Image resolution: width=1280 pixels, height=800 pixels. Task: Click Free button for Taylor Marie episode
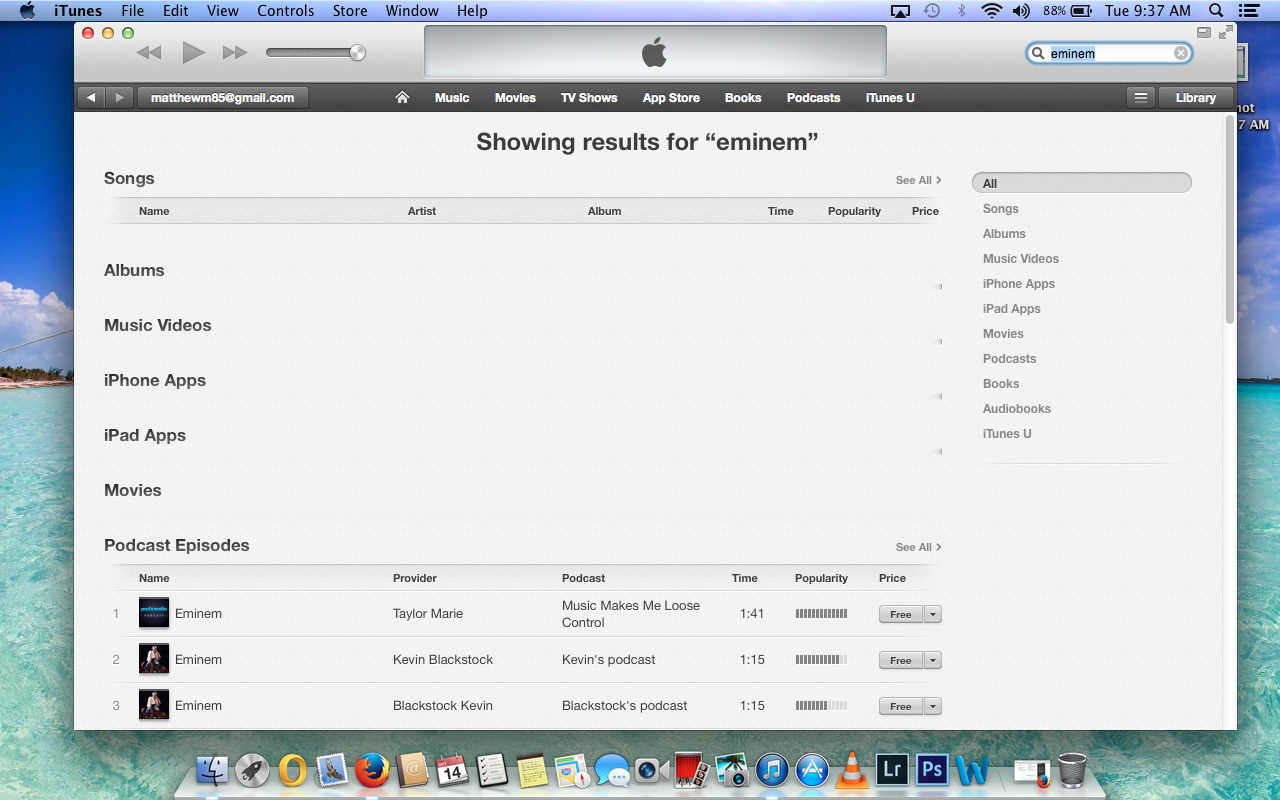[x=901, y=614]
